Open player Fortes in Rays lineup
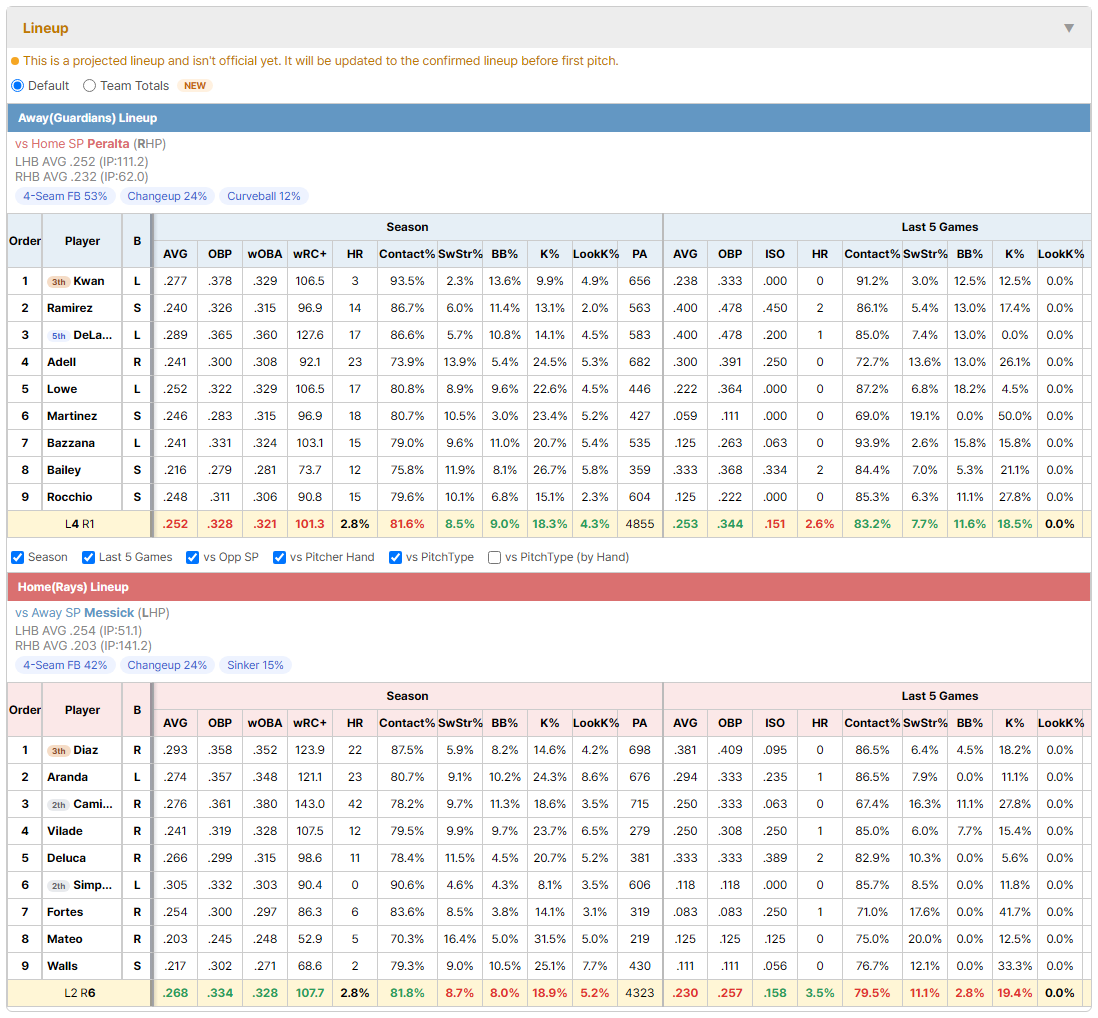1098x1018 pixels. click(65, 912)
